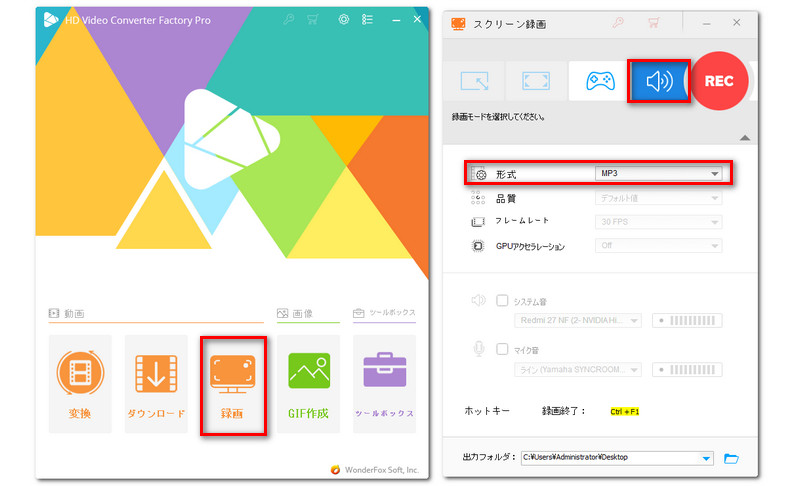Click the 録画モードを選択してください text

tap(498, 117)
